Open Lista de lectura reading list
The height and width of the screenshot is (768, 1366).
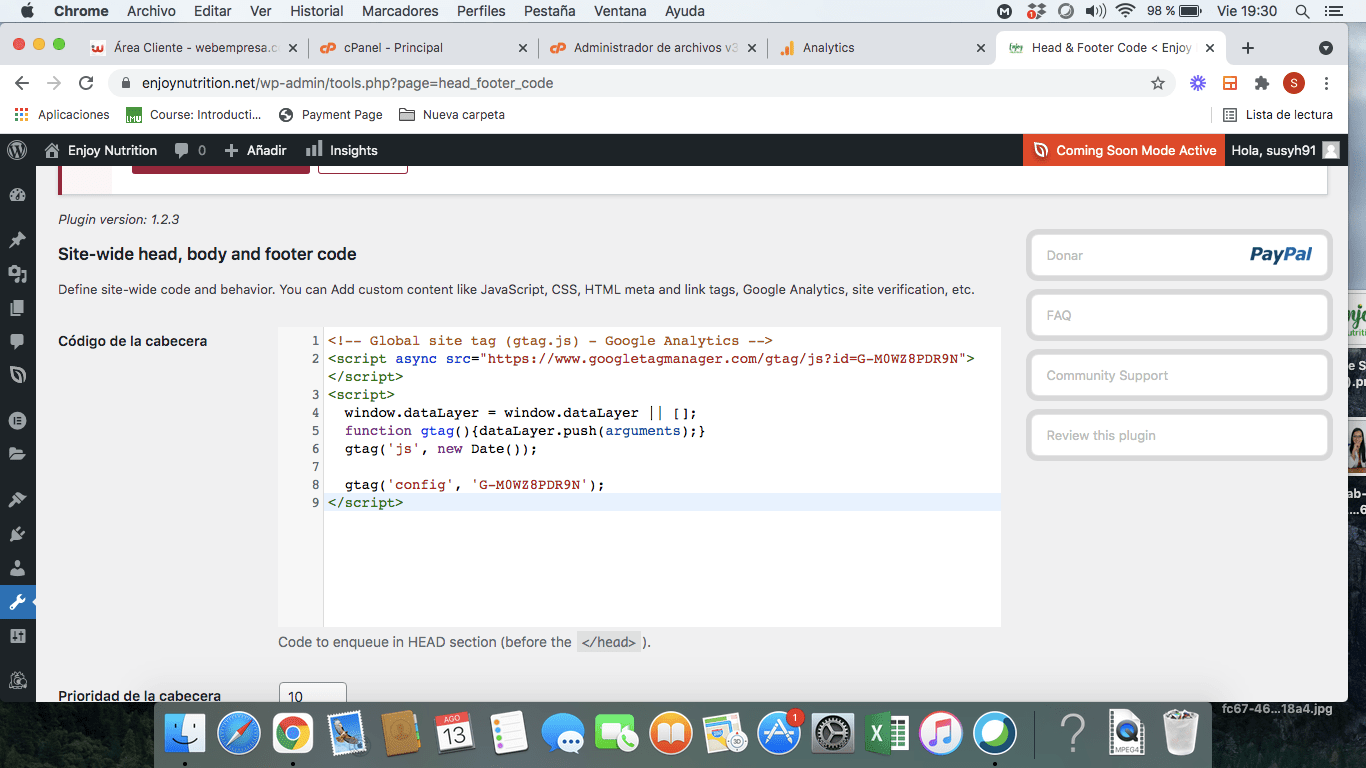click(1278, 115)
